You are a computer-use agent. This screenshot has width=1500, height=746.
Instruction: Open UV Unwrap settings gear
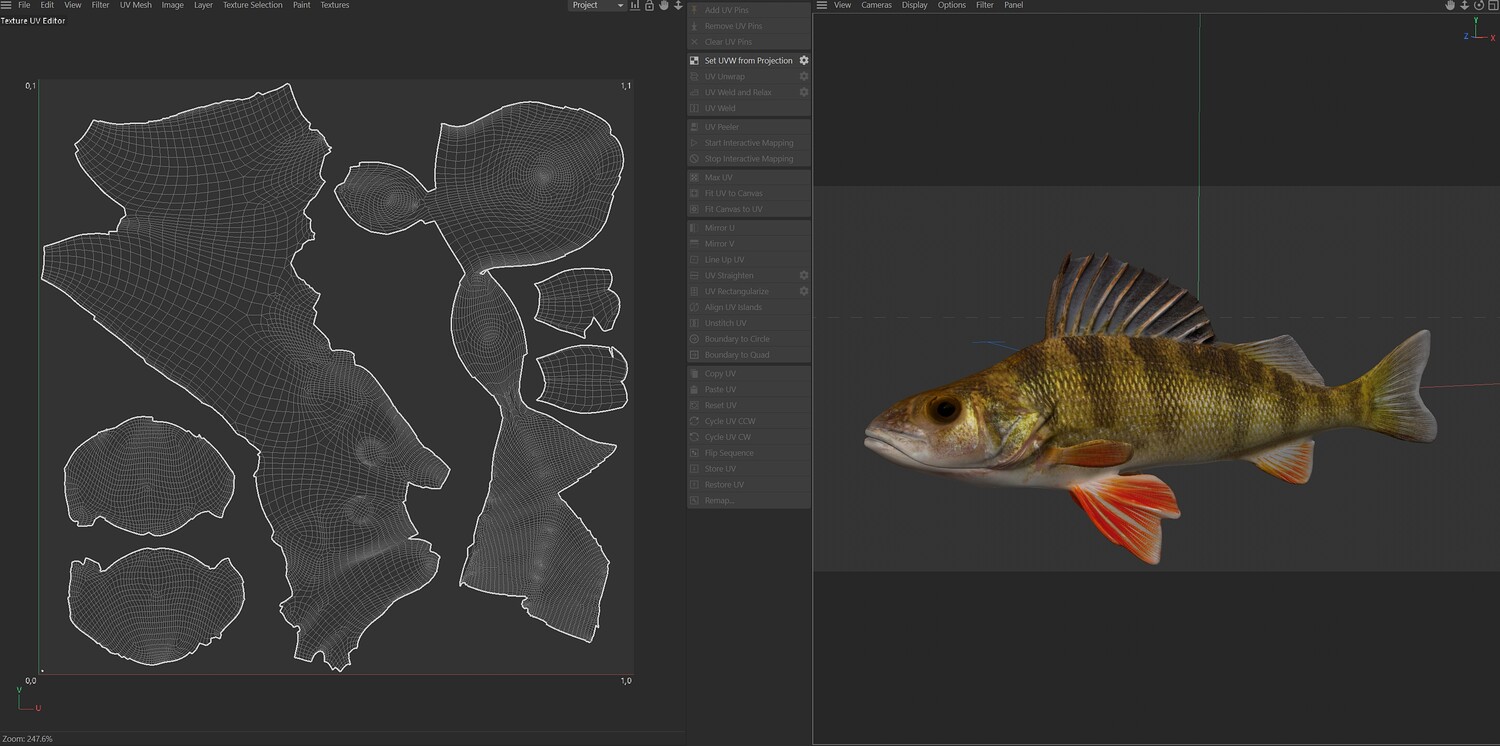(x=803, y=77)
